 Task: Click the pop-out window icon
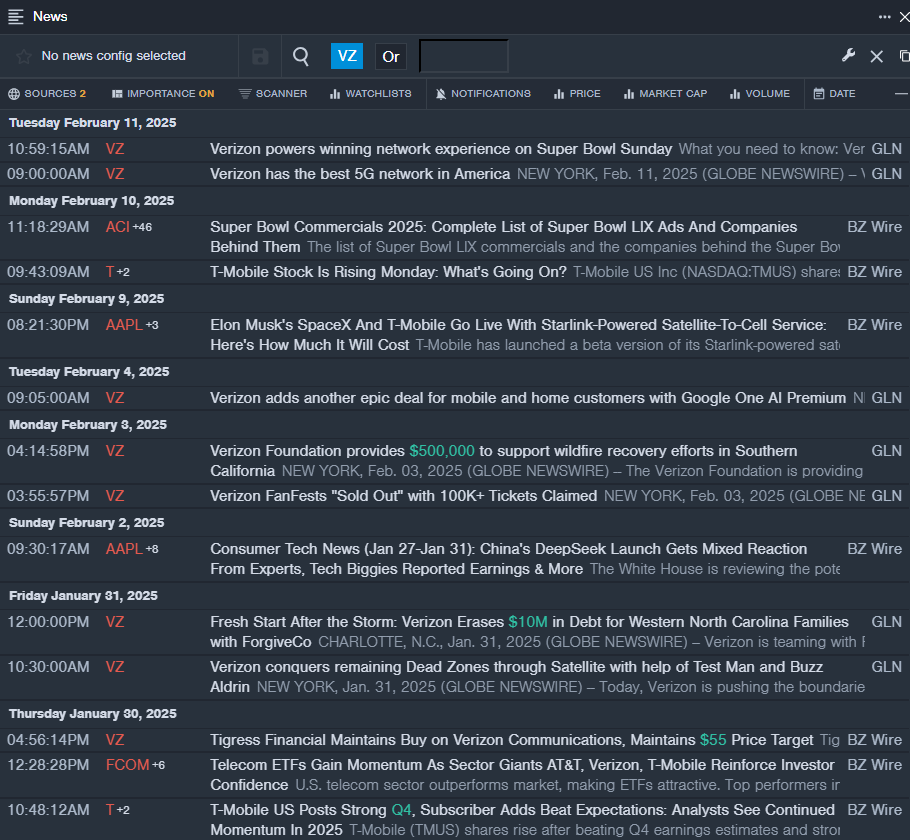(904, 56)
